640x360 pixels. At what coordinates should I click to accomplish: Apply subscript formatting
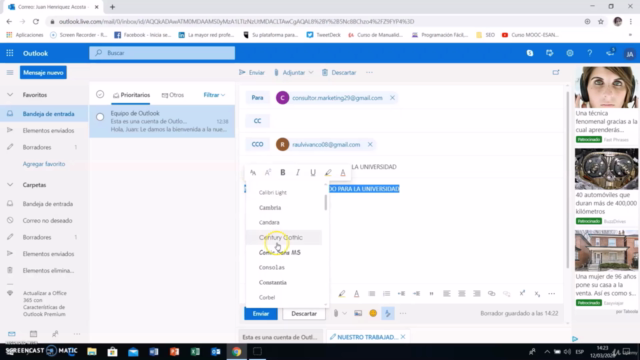click(537, 293)
